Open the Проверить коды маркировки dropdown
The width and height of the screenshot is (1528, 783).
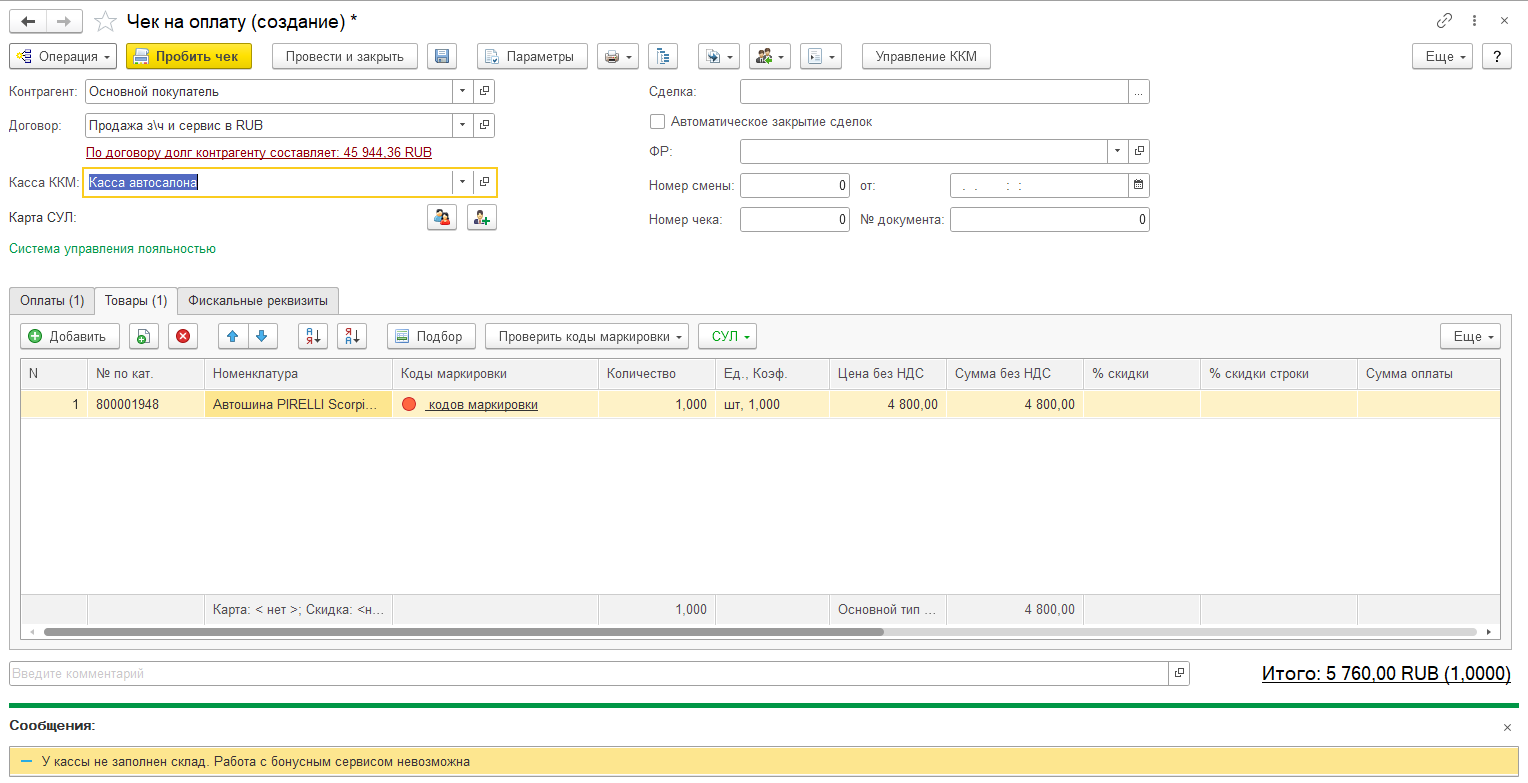[587, 337]
